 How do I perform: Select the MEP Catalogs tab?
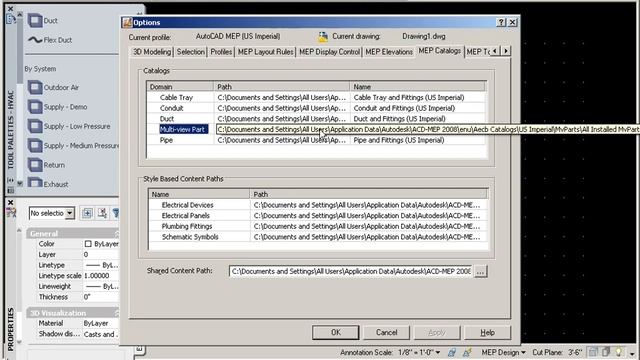tap(440, 51)
